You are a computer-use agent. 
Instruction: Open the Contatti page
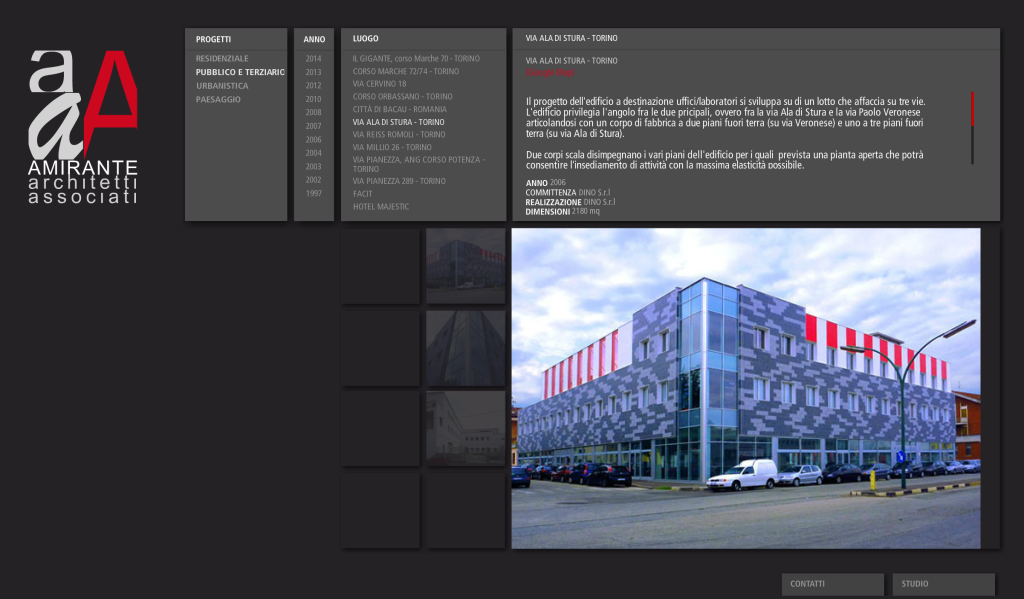(832, 584)
